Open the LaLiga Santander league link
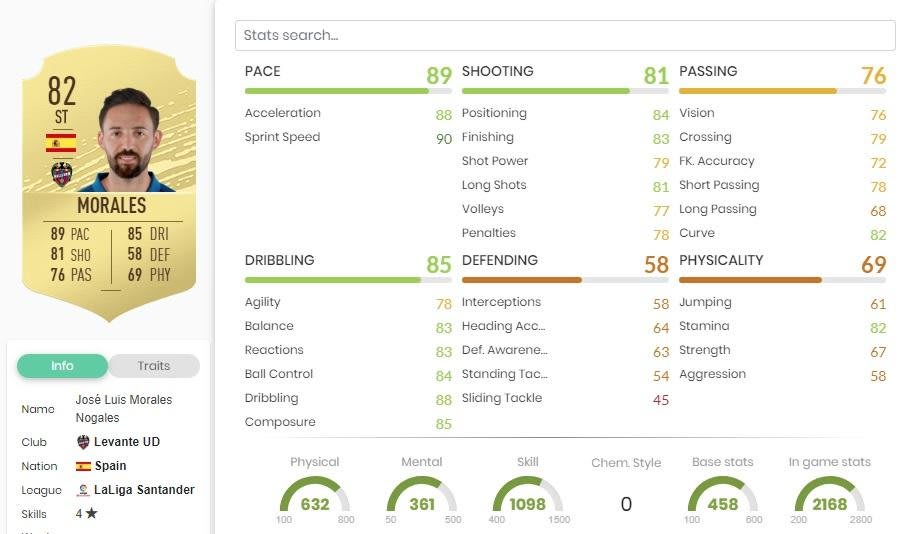 point(144,490)
